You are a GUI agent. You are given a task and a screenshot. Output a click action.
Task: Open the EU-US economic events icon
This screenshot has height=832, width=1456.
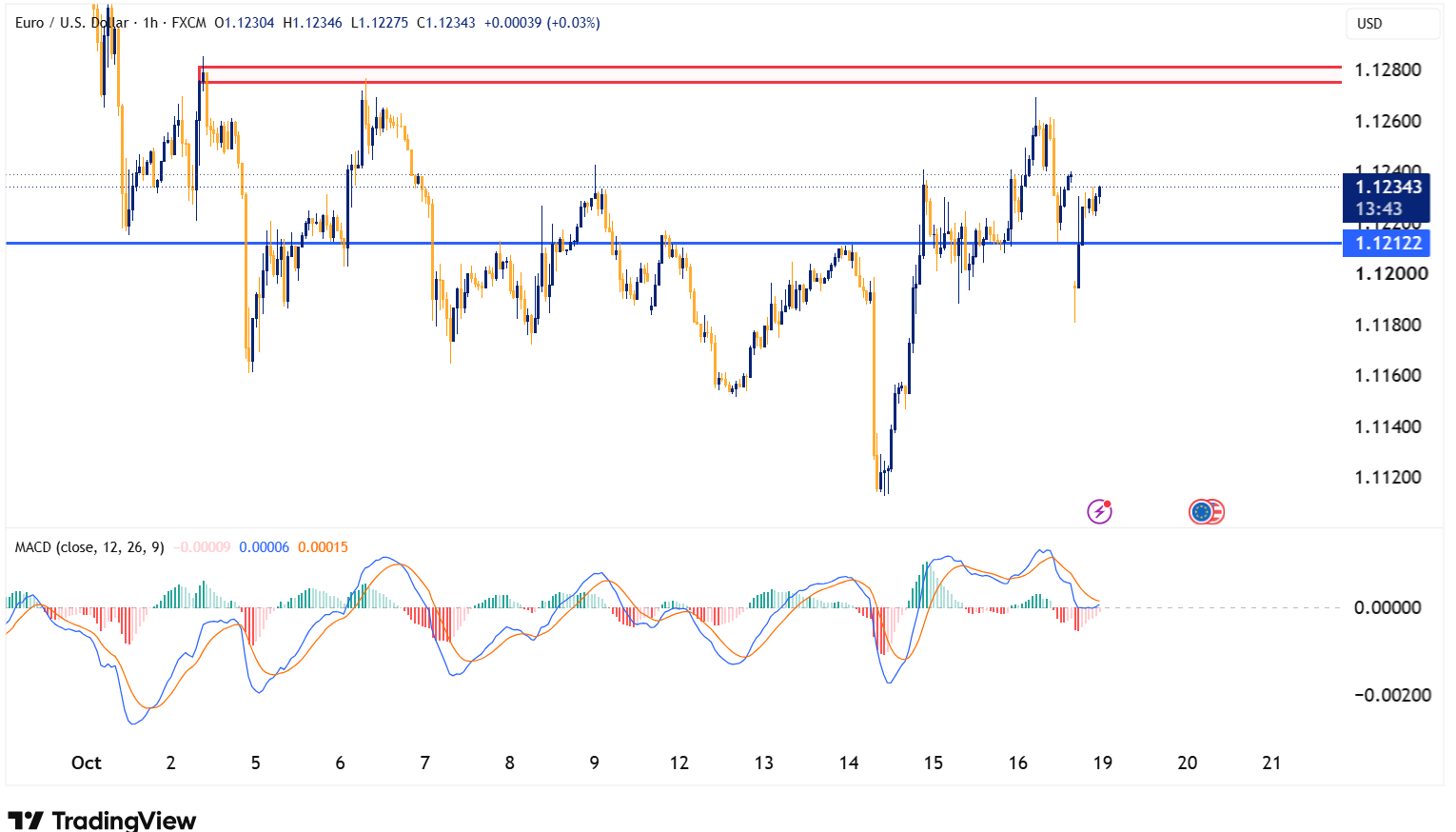click(x=1207, y=512)
